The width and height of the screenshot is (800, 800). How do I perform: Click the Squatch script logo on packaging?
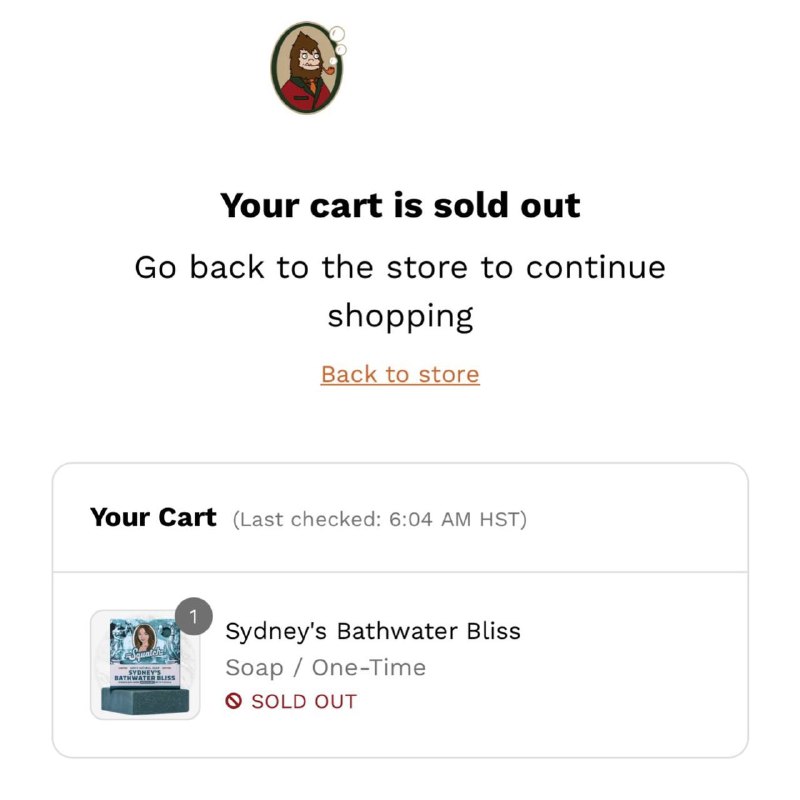(x=145, y=653)
